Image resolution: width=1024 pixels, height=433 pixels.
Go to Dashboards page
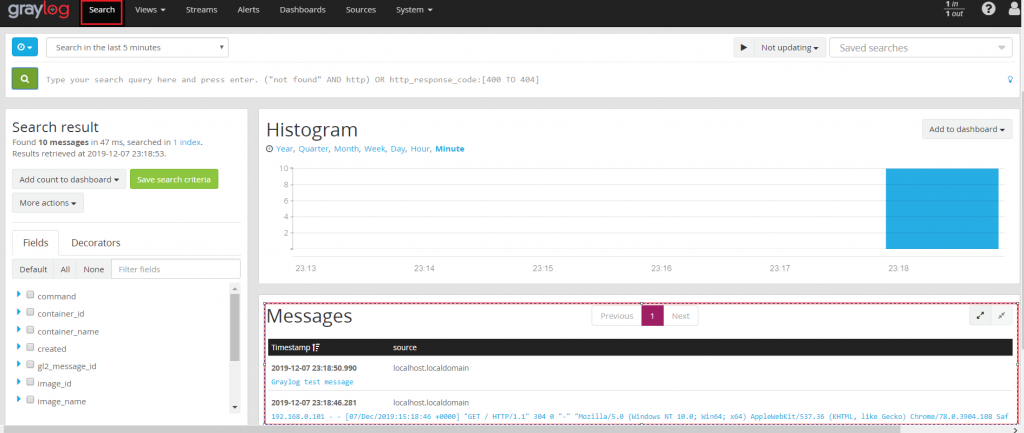[302, 10]
